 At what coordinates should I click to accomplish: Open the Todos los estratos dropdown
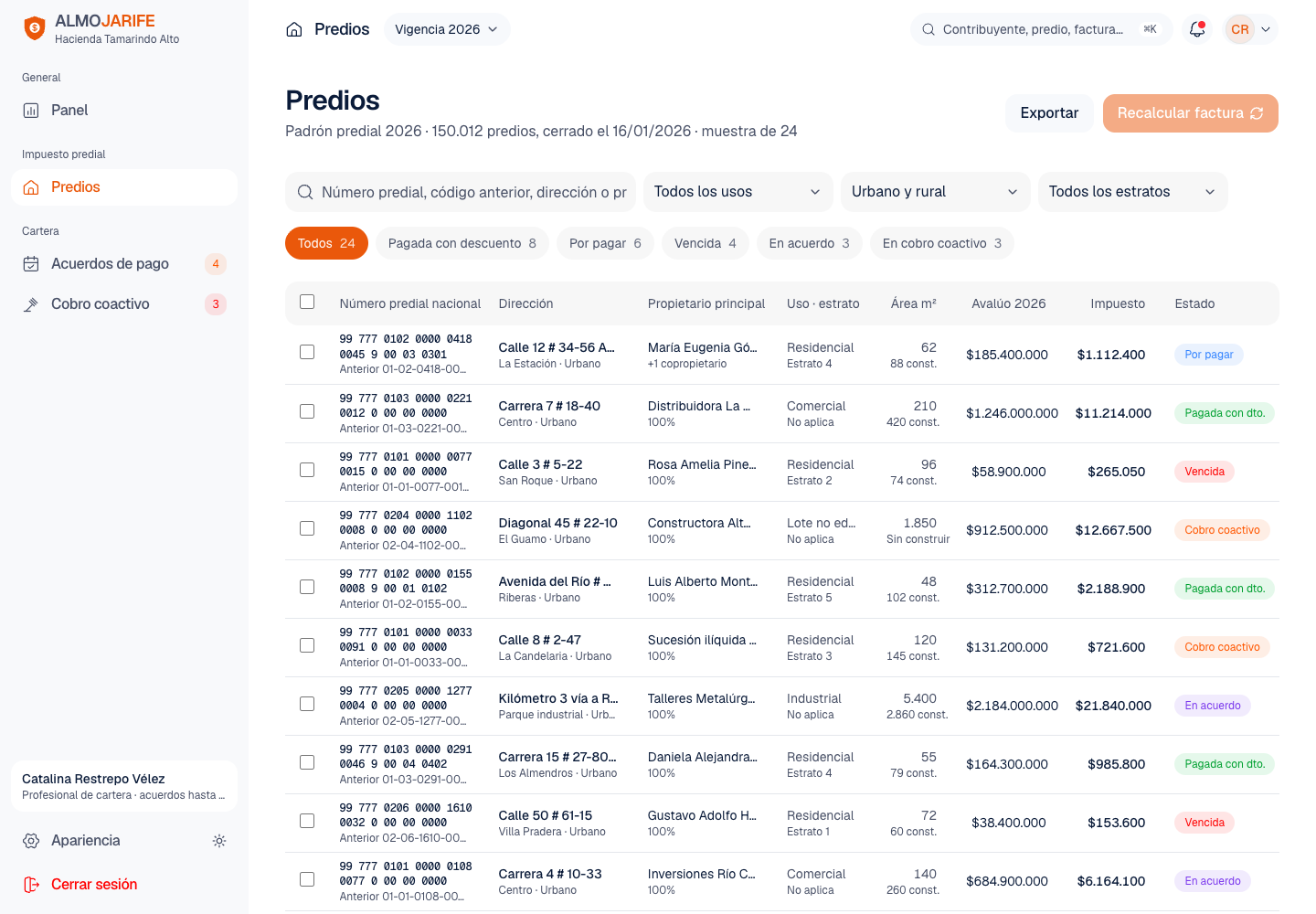(x=1133, y=192)
